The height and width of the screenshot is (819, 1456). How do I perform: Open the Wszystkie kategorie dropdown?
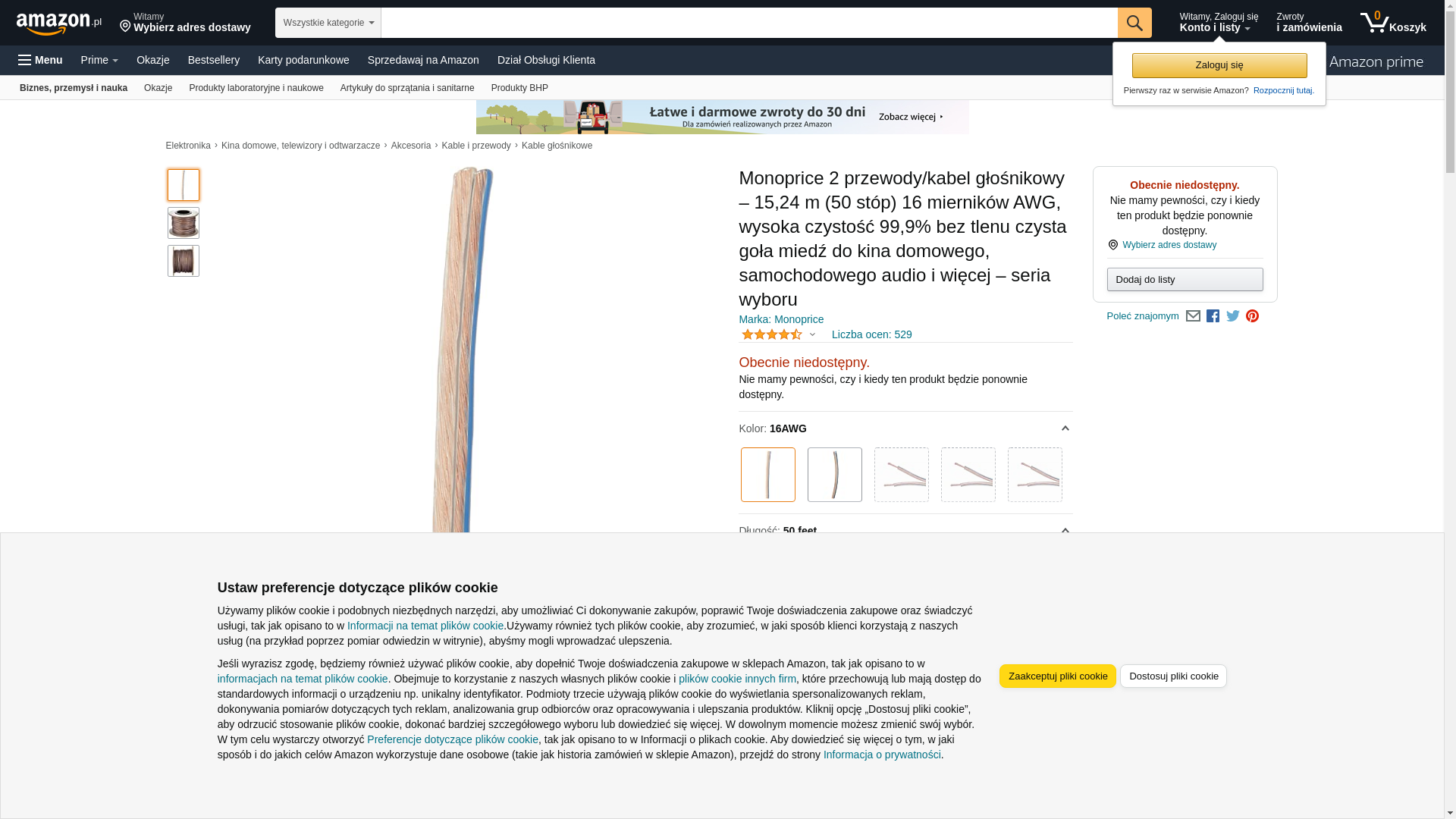point(328,23)
